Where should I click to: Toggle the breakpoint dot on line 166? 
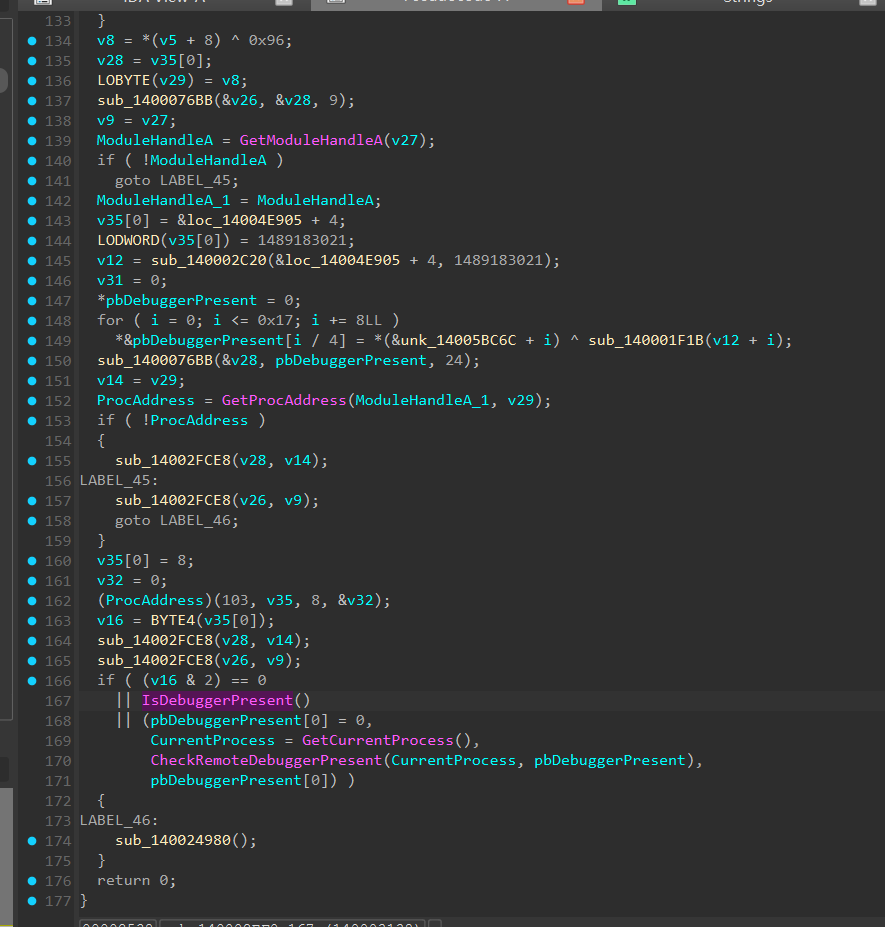32,681
